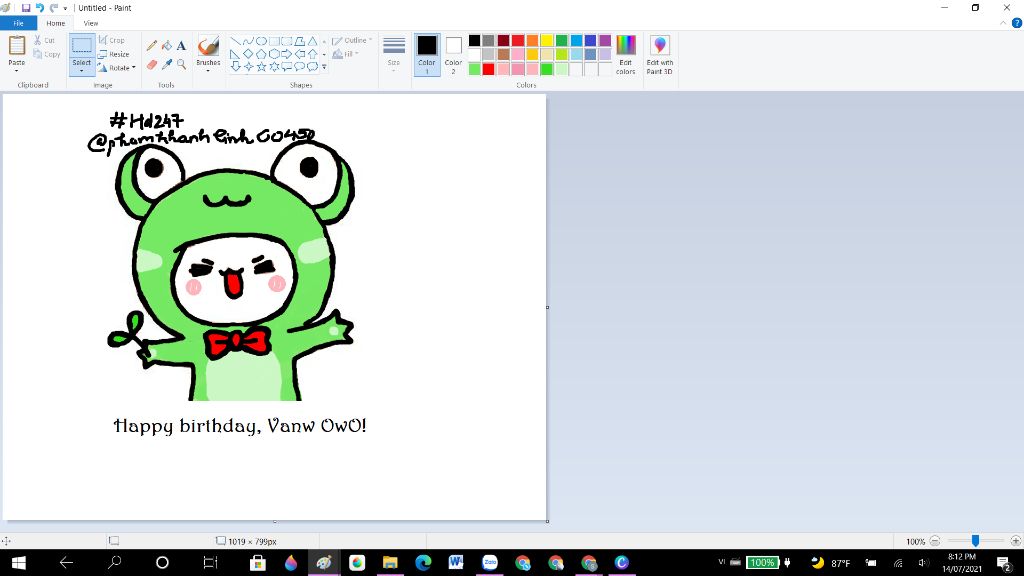Click the Paste clipboard icon
The width and height of the screenshot is (1024, 576).
tap(17, 45)
